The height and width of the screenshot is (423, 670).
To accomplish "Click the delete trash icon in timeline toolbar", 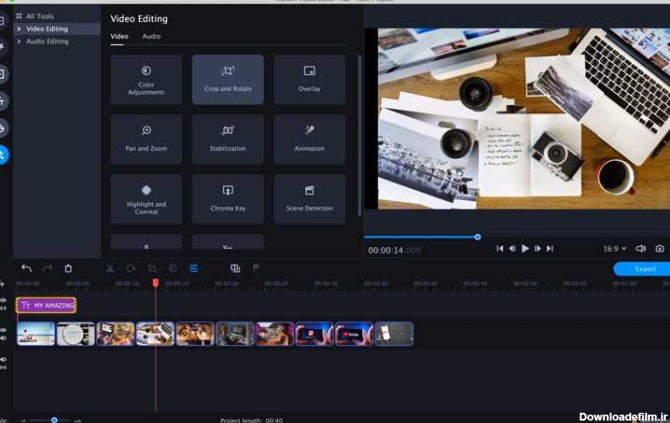I will click(x=68, y=268).
